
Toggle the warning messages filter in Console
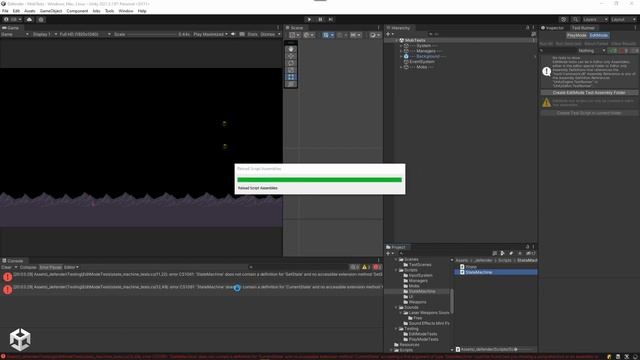coord(366,267)
